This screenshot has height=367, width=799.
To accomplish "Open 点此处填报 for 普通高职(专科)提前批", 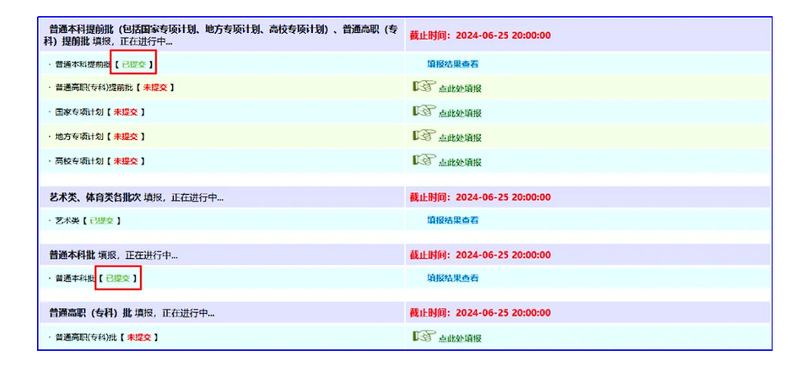I will click(460, 89).
